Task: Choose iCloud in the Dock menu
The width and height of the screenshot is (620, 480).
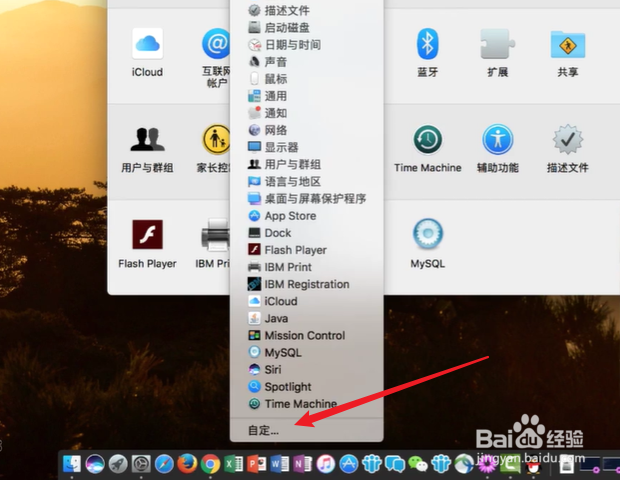Action: 306,301
